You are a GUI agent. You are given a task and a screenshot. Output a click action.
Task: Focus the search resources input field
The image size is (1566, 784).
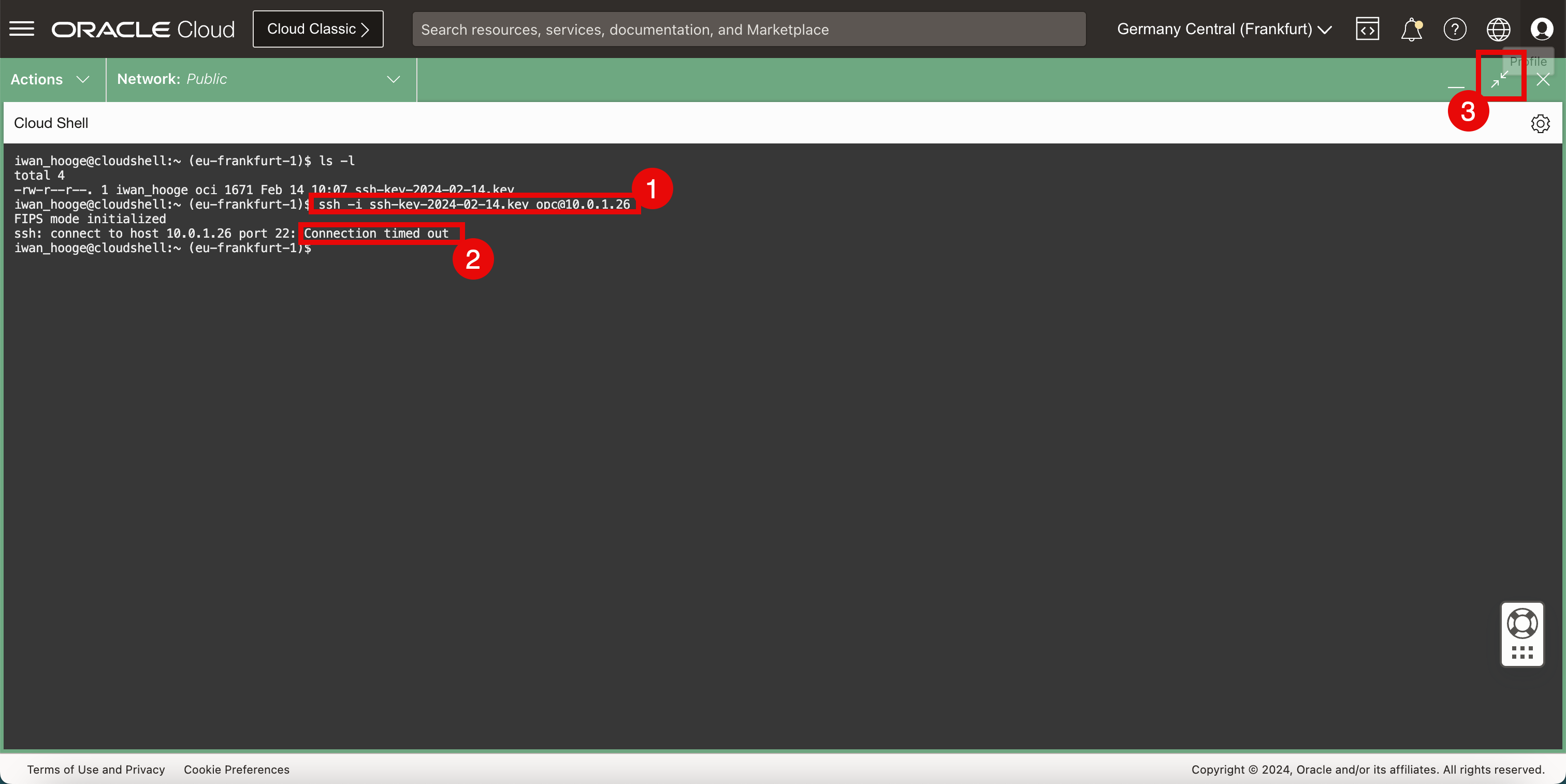(748, 29)
